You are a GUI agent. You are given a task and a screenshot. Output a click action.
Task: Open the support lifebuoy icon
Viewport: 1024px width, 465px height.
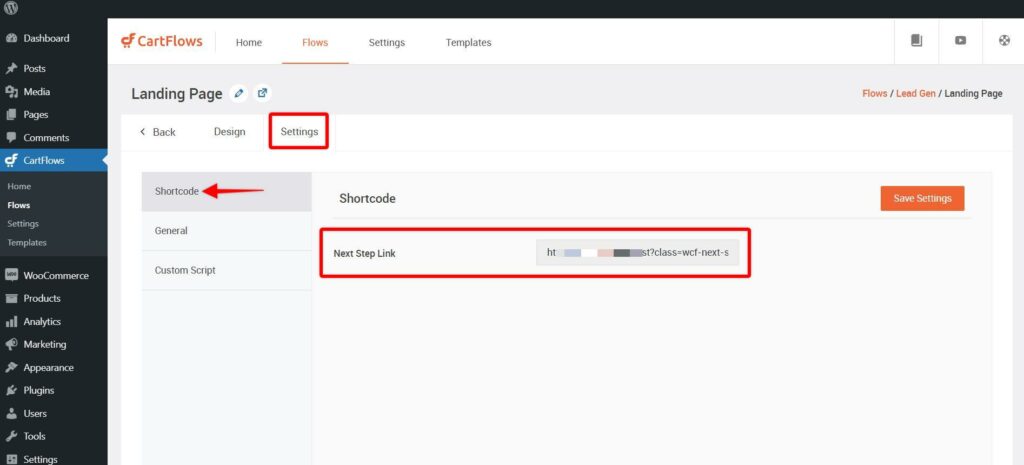[1004, 40]
